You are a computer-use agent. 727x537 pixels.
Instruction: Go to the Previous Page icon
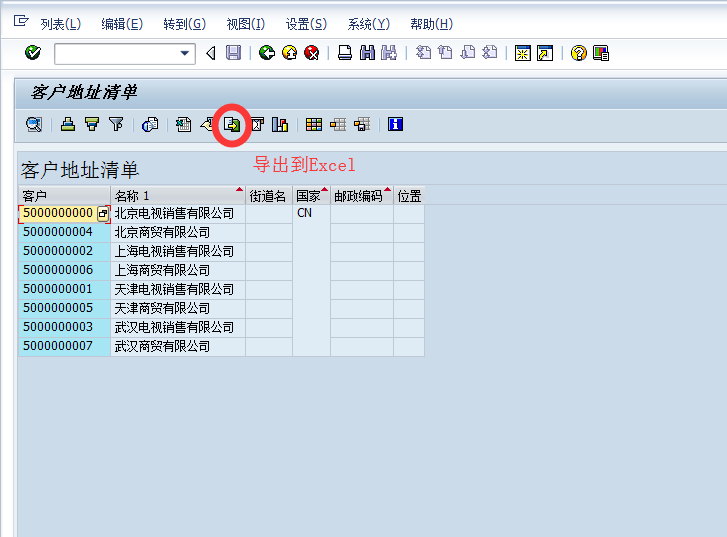(445, 52)
